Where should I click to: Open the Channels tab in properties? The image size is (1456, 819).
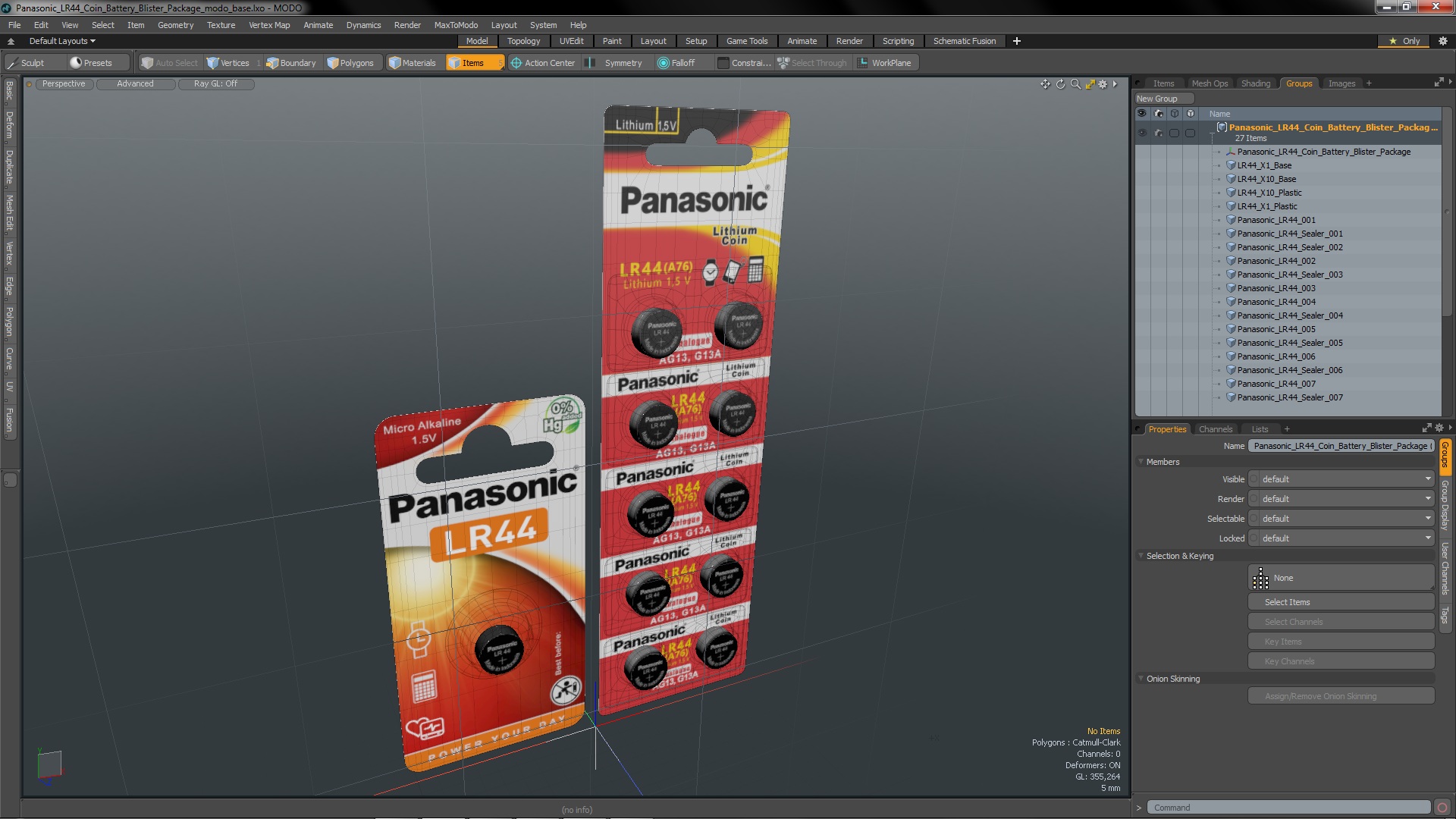(1215, 429)
